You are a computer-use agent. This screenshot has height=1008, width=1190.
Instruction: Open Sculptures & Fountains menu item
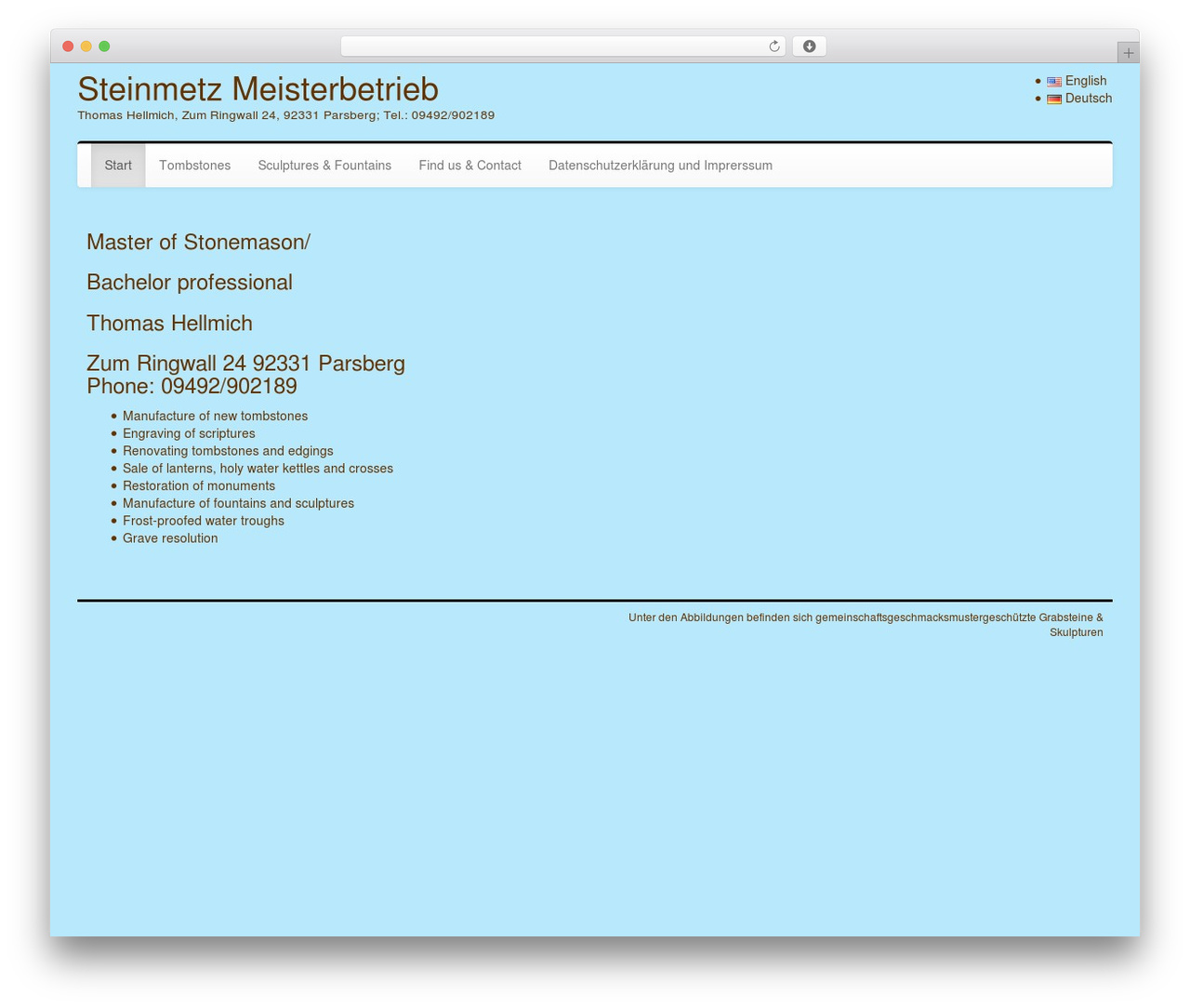tap(324, 166)
